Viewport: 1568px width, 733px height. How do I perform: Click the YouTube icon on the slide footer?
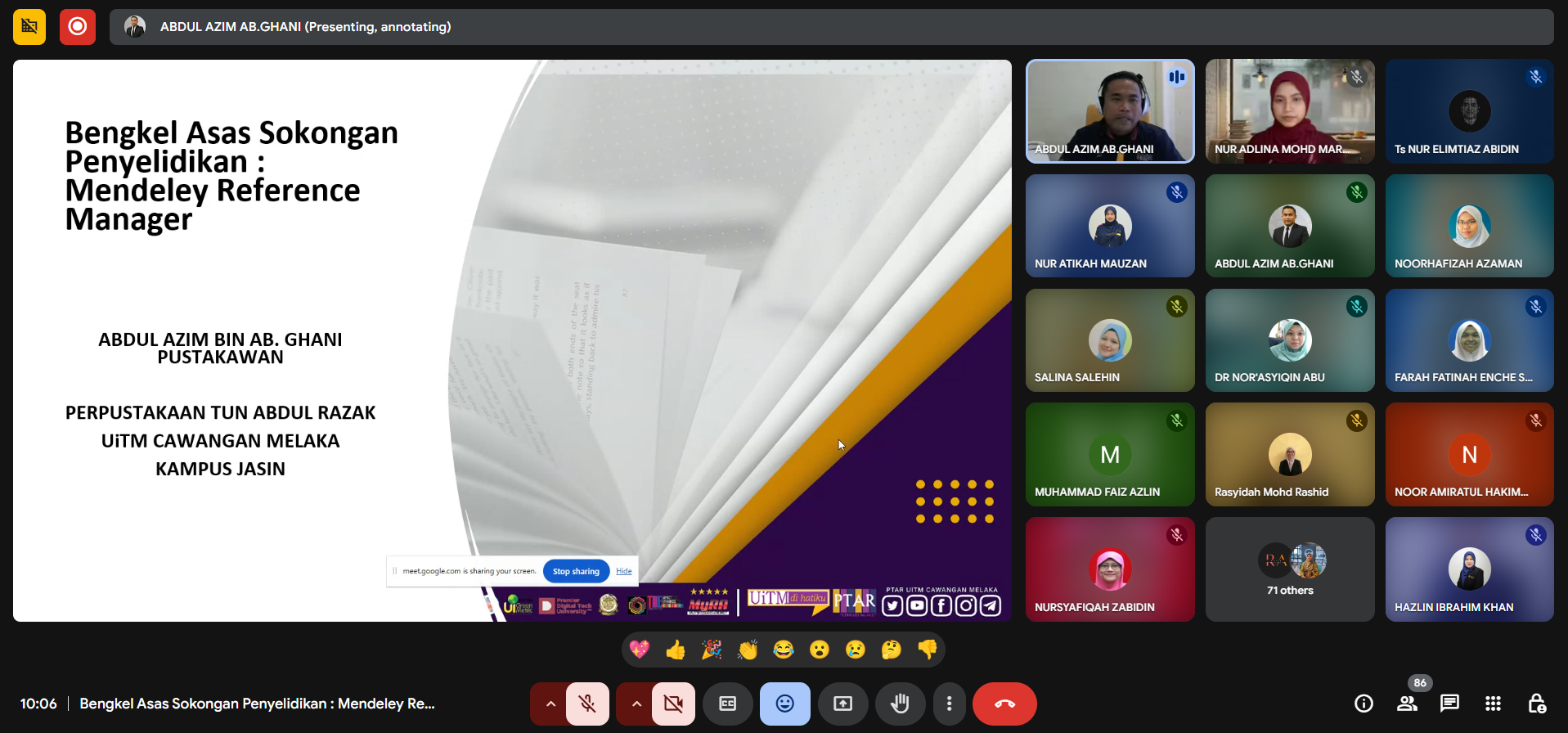[x=917, y=605]
